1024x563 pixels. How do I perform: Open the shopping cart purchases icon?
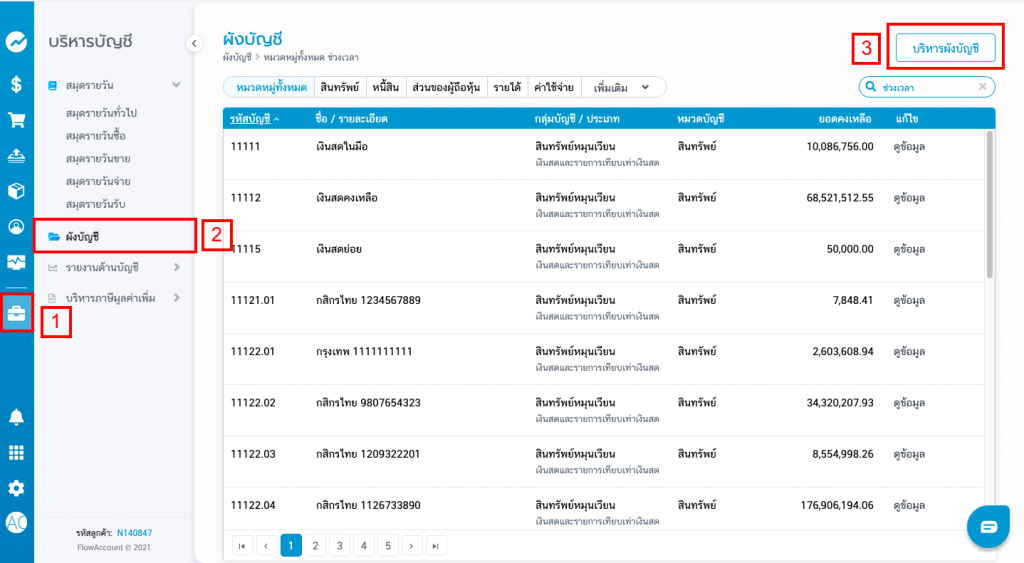[x=16, y=120]
